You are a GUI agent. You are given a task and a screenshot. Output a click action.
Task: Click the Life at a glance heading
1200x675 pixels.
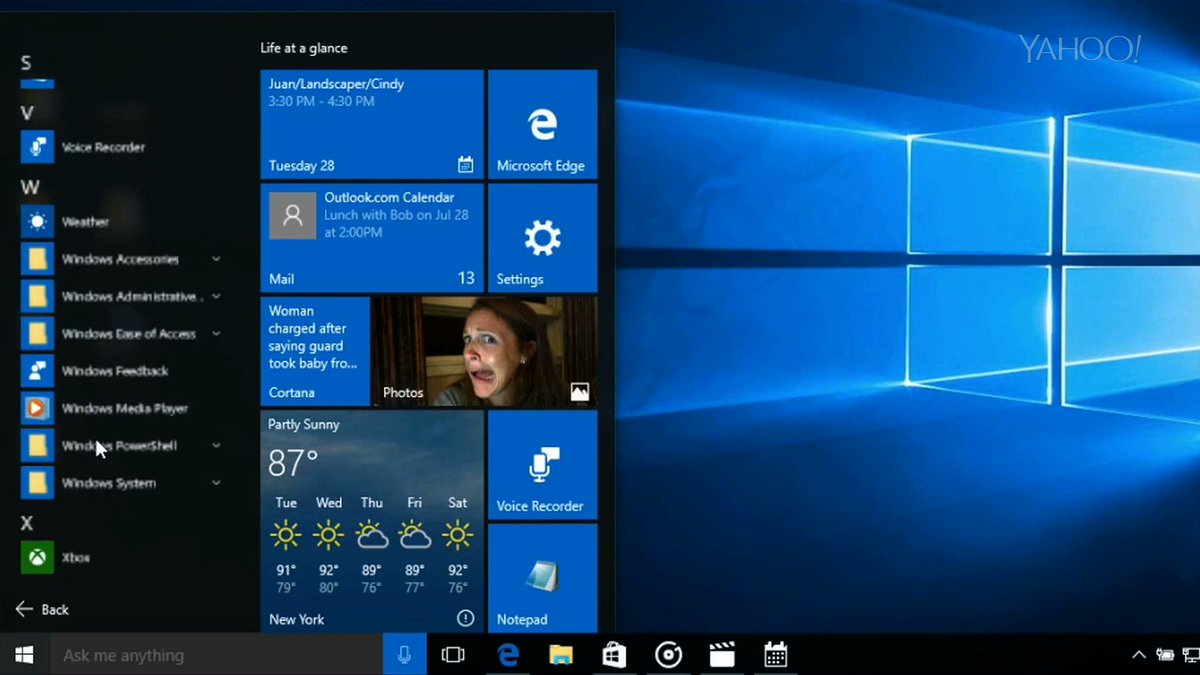tap(304, 48)
